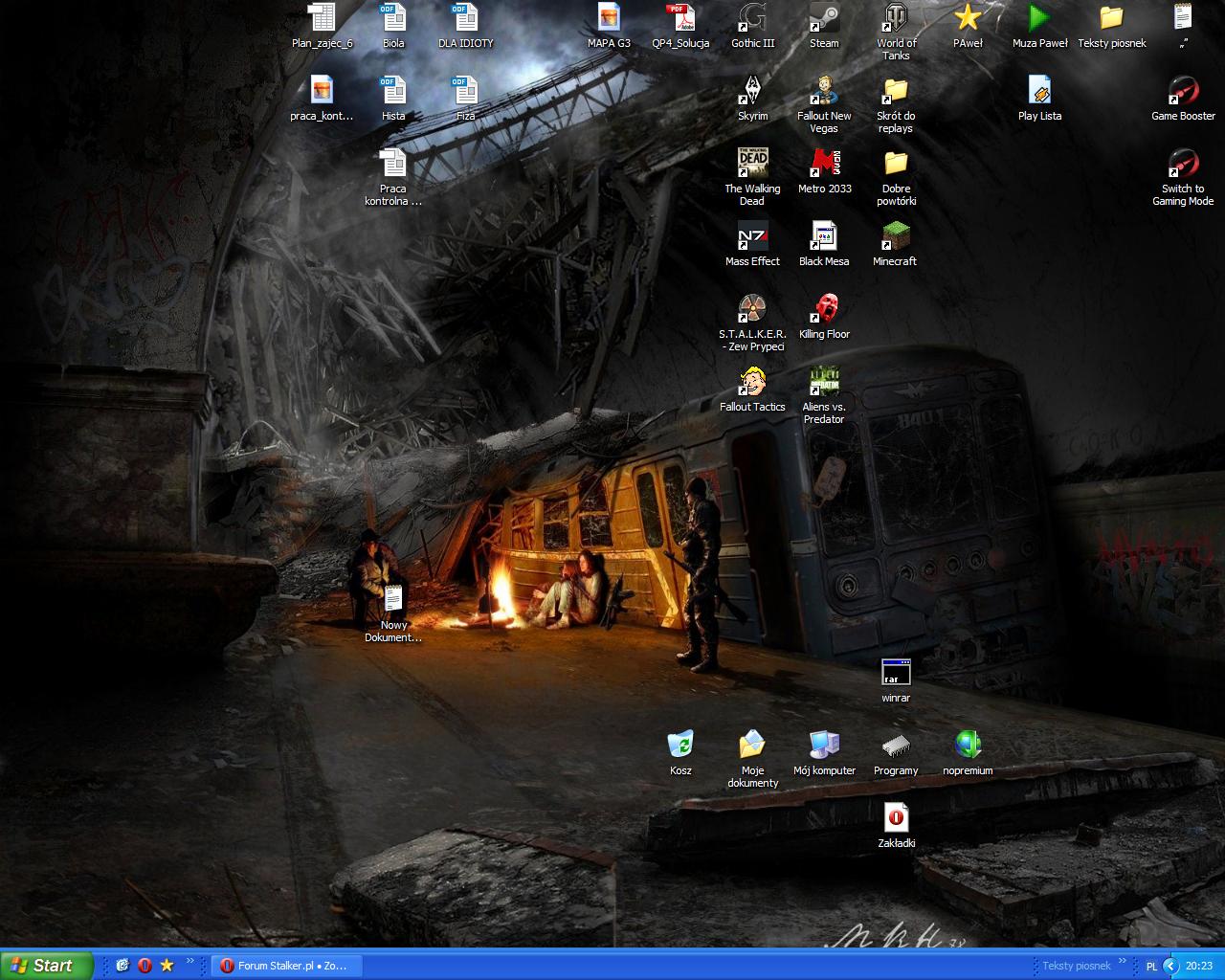
Task: Select the Black Mesa shortcut
Action: pyautogui.click(x=824, y=236)
